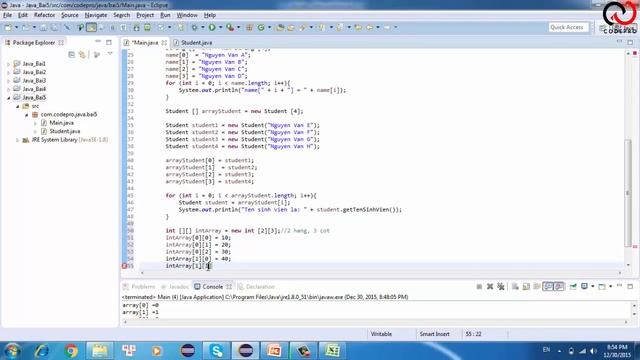
Task: Click the Remove Launch X icon in Console
Action: [x=490, y=287]
